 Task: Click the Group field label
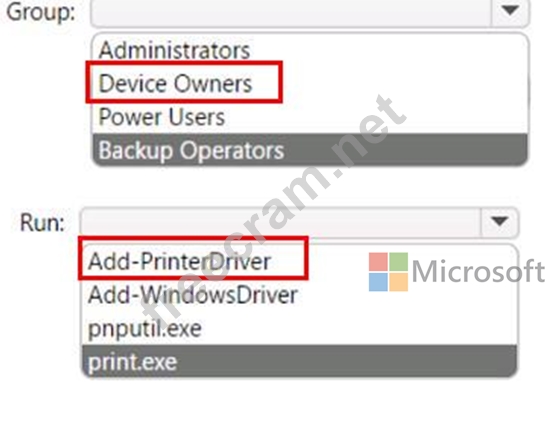click(x=41, y=13)
